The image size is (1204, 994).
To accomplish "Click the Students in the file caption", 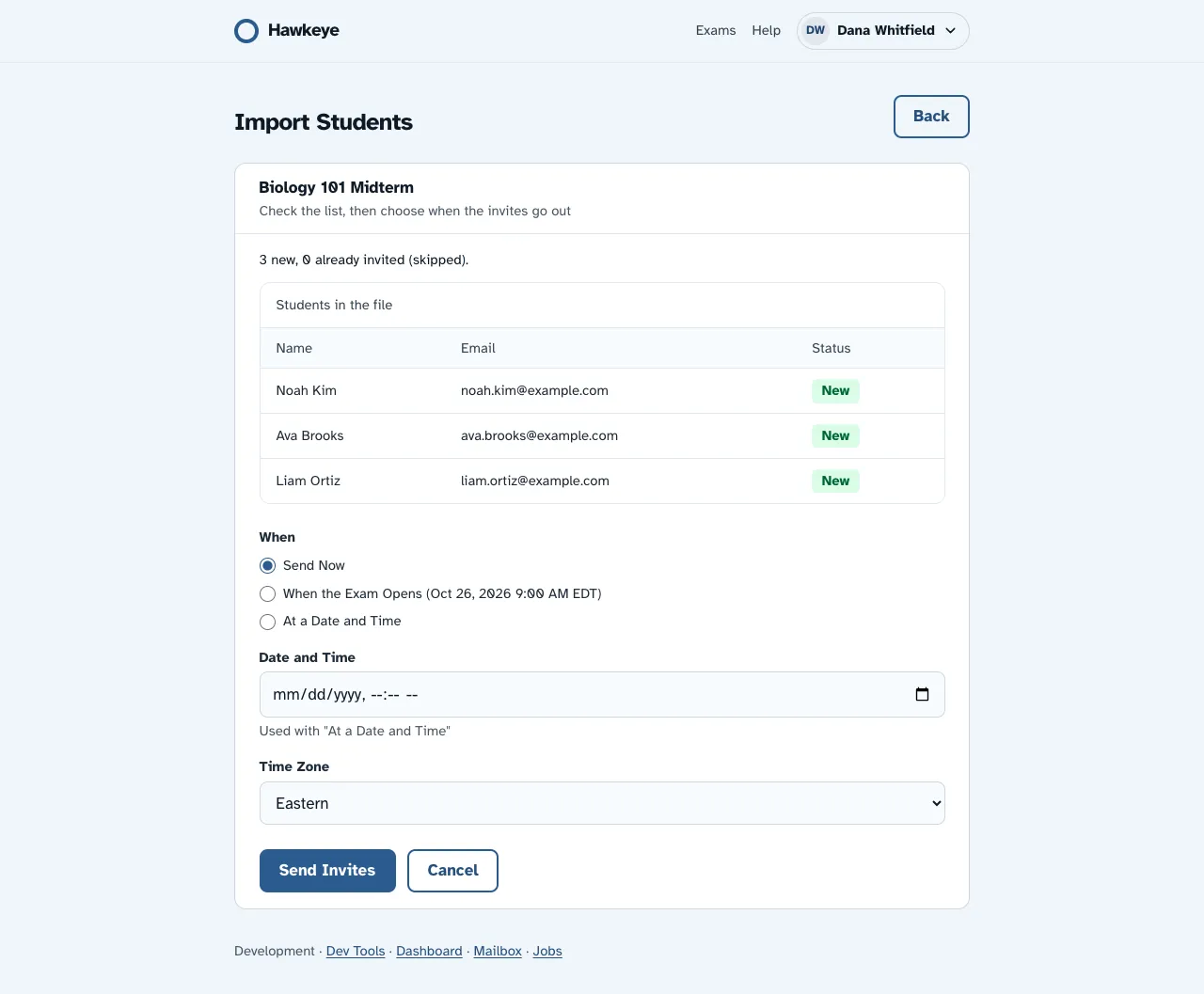I will tap(334, 305).
